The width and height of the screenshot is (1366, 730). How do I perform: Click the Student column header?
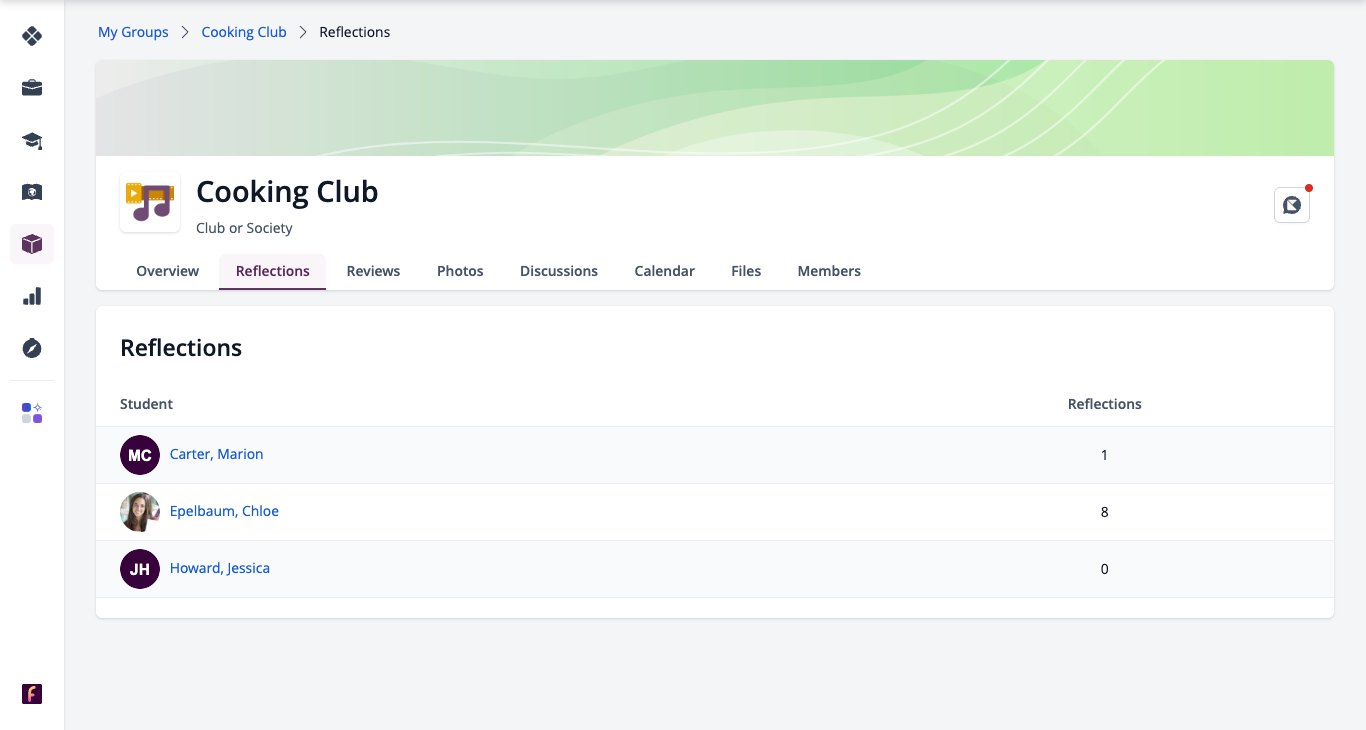pyautogui.click(x=146, y=404)
